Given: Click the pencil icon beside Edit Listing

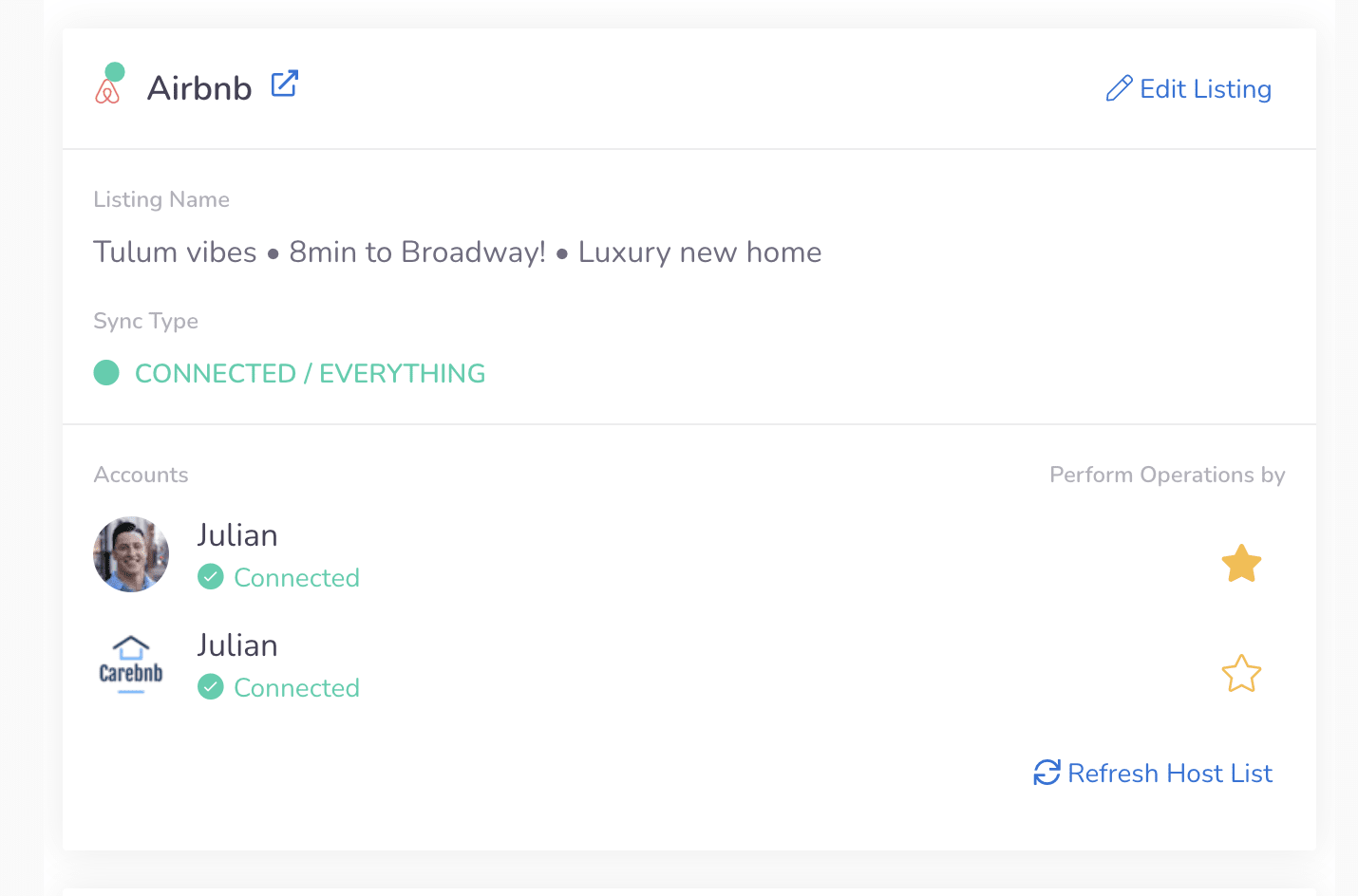Looking at the screenshot, I should (x=1120, y=87).
